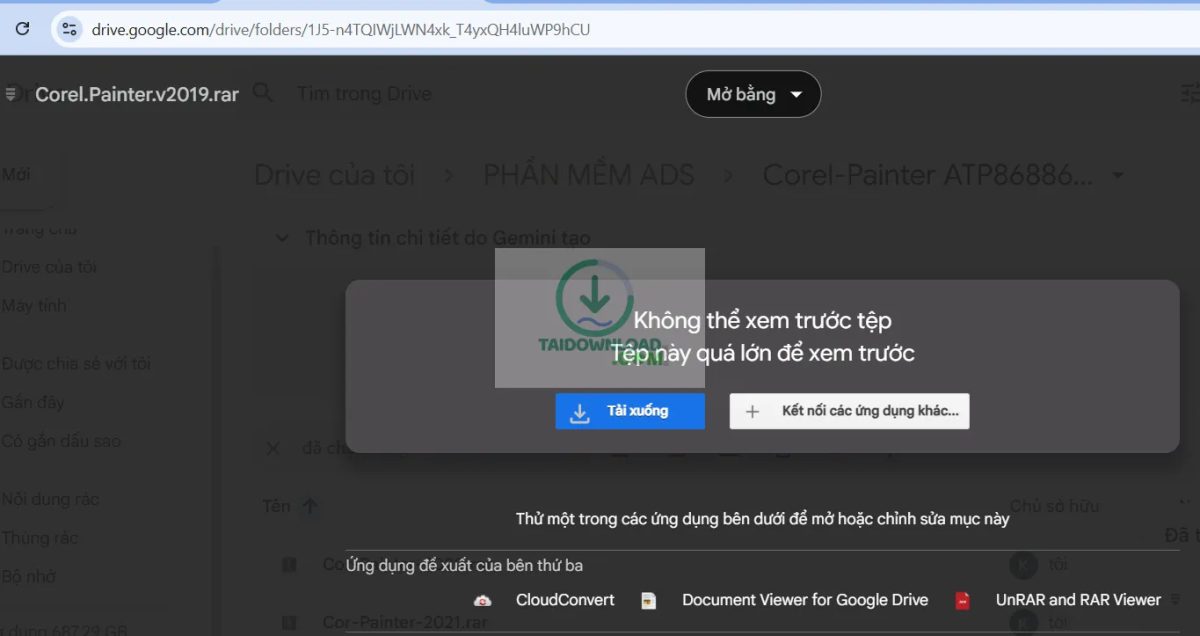Select the CloudConvert app icon
Viewport: 1200px width, 636px height.
click(x=483, y=599)
